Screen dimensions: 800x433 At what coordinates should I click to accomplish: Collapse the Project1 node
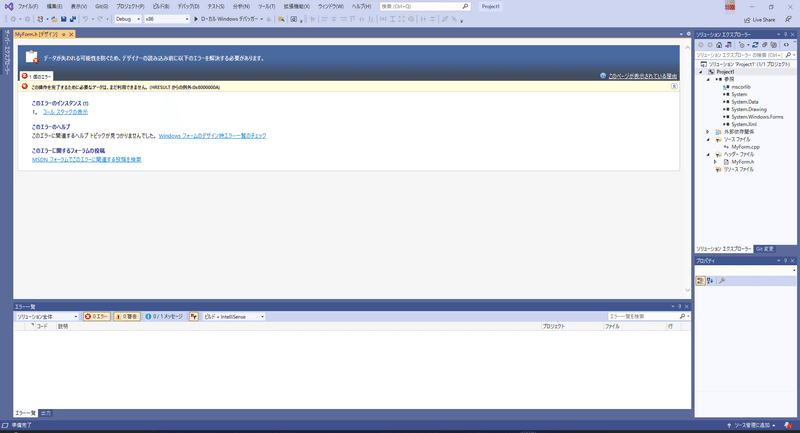coord(701,72)
